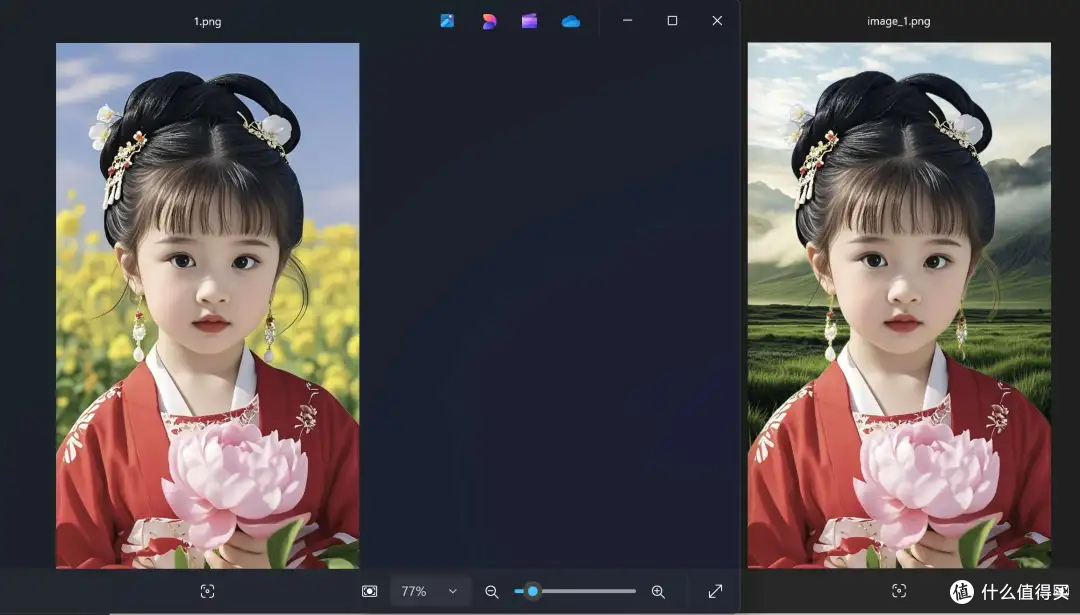The height and width of the screenshot is (615, 1080).
Task: Click the visual search icon below image_1.png
Action: [x=899, y=591]
